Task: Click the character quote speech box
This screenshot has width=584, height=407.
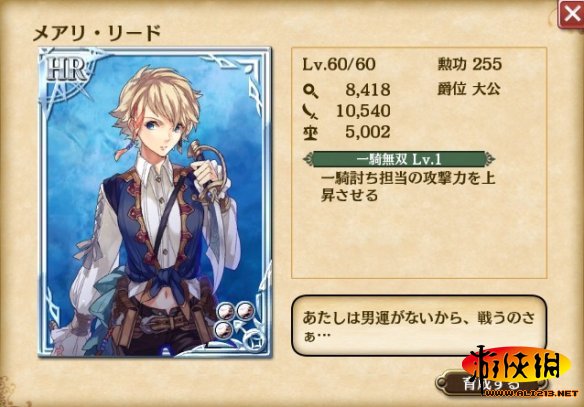Action: click(x=419, y=325)
